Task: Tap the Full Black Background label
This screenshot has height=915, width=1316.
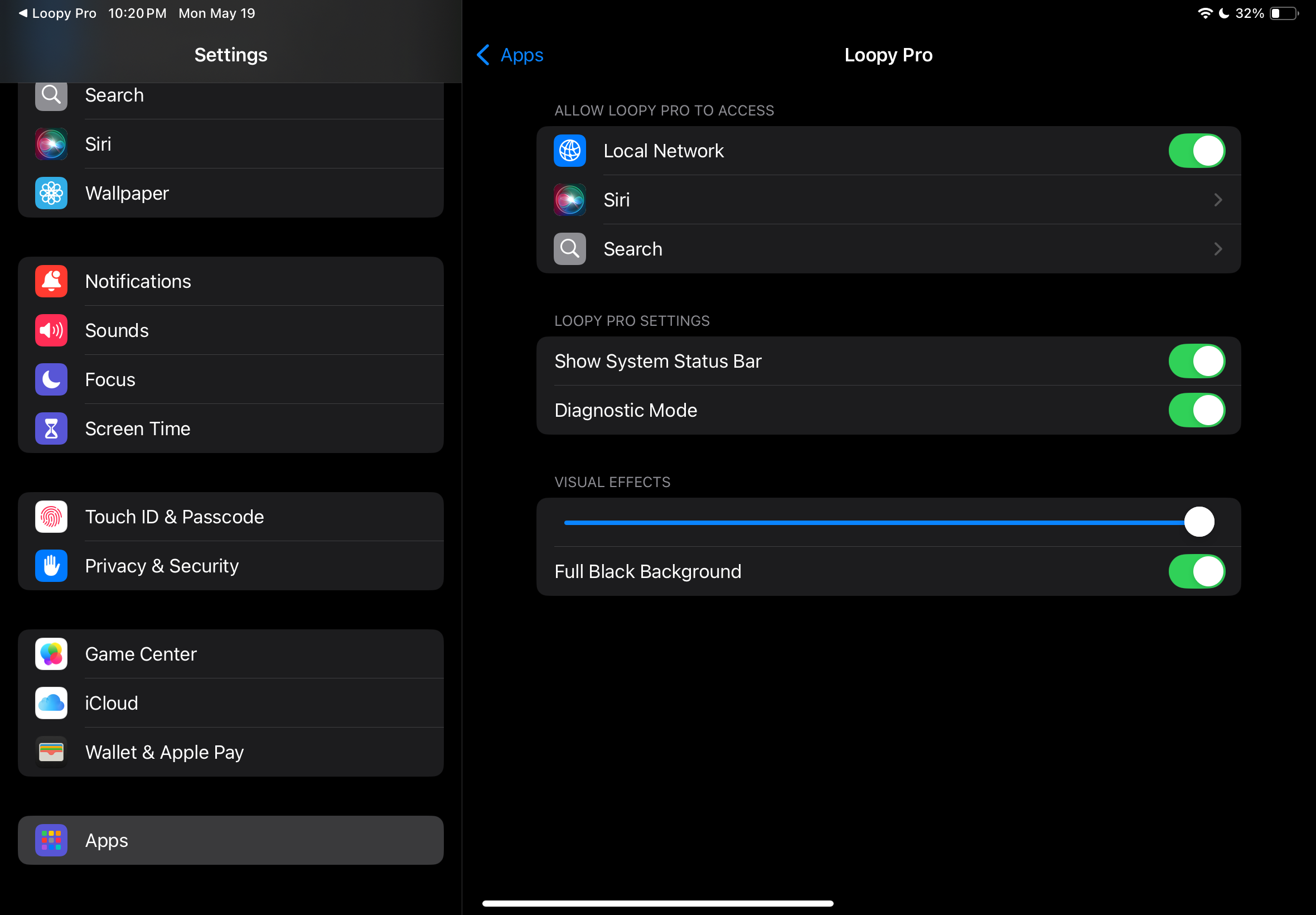Action: (647, 571)
